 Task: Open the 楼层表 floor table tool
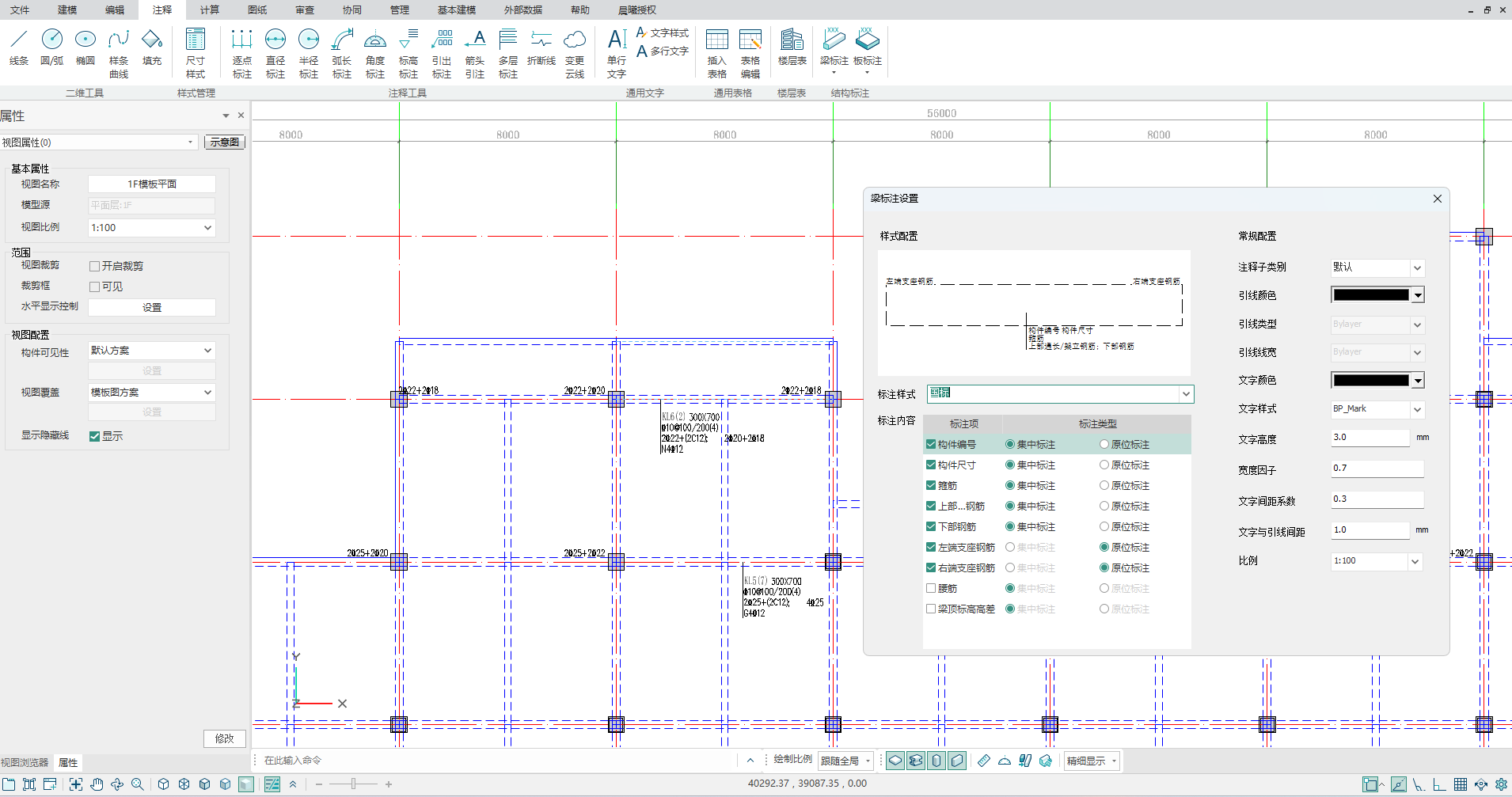[x=792, y=47]
